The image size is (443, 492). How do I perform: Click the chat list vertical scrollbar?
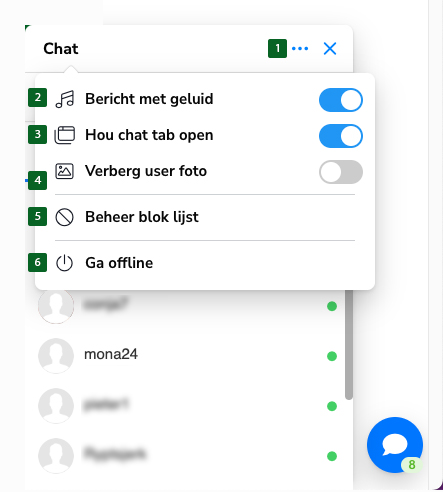(349, 344)
